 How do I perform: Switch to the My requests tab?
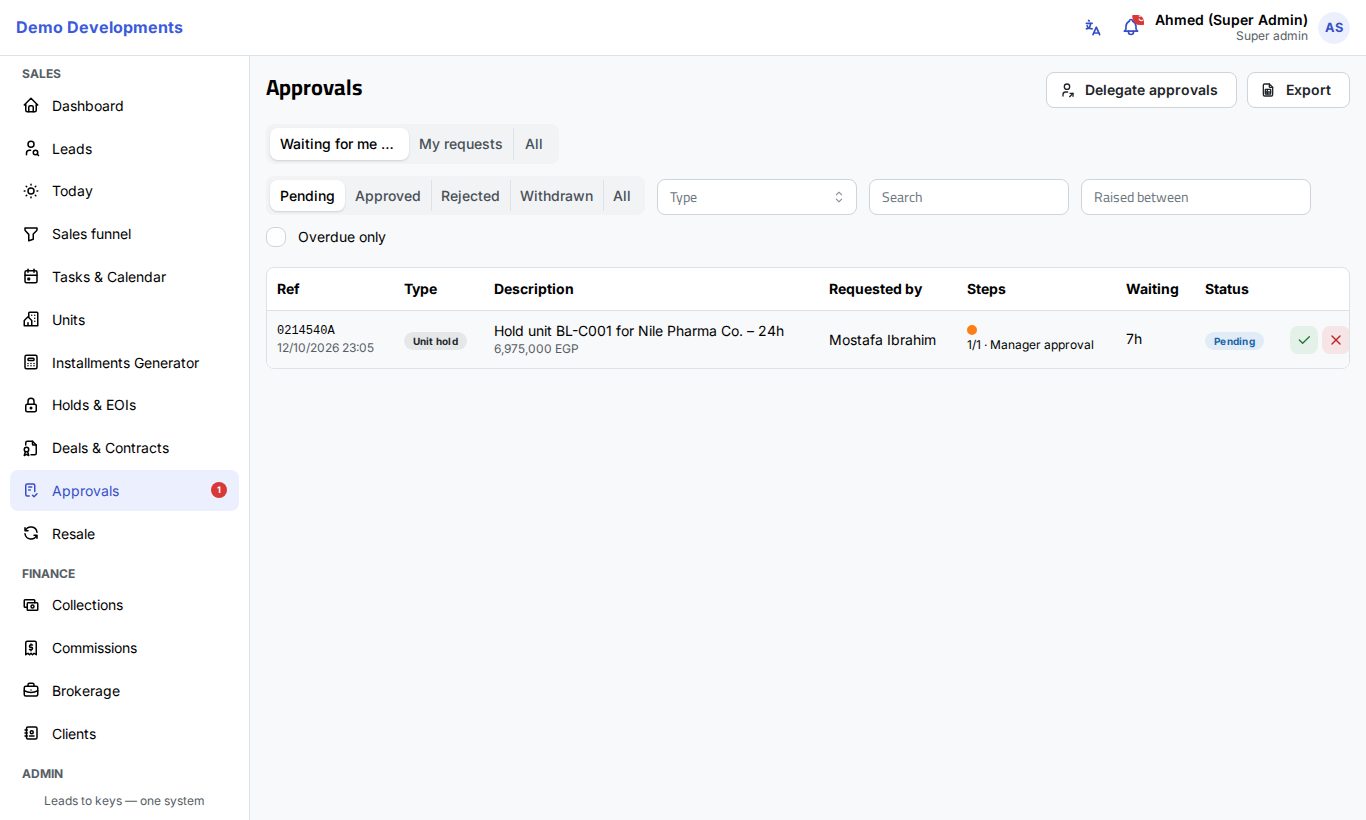pos(461,144)
